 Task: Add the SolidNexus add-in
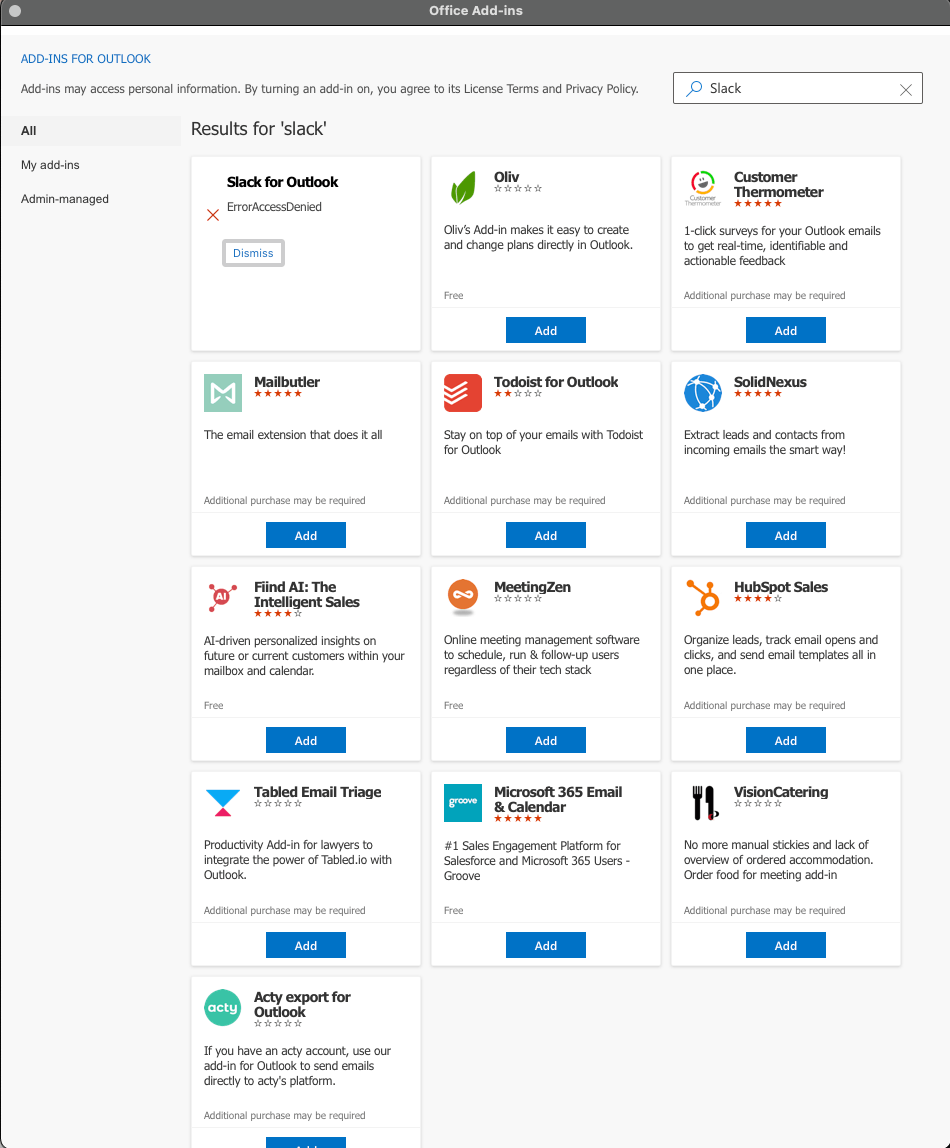(786, 535)
